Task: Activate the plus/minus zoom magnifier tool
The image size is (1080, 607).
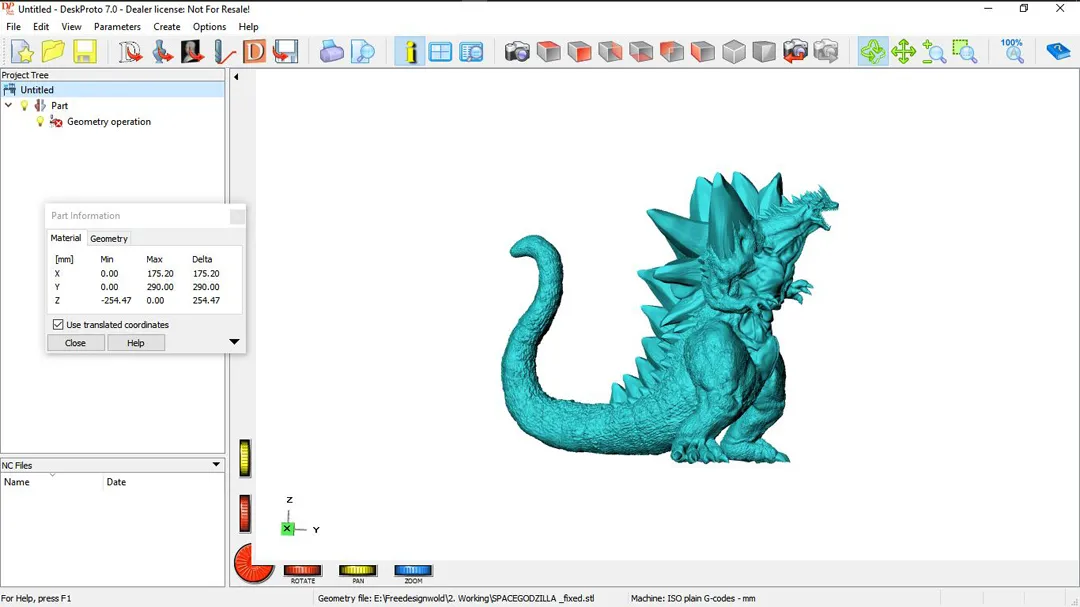Action: click(x=934, y=52)
